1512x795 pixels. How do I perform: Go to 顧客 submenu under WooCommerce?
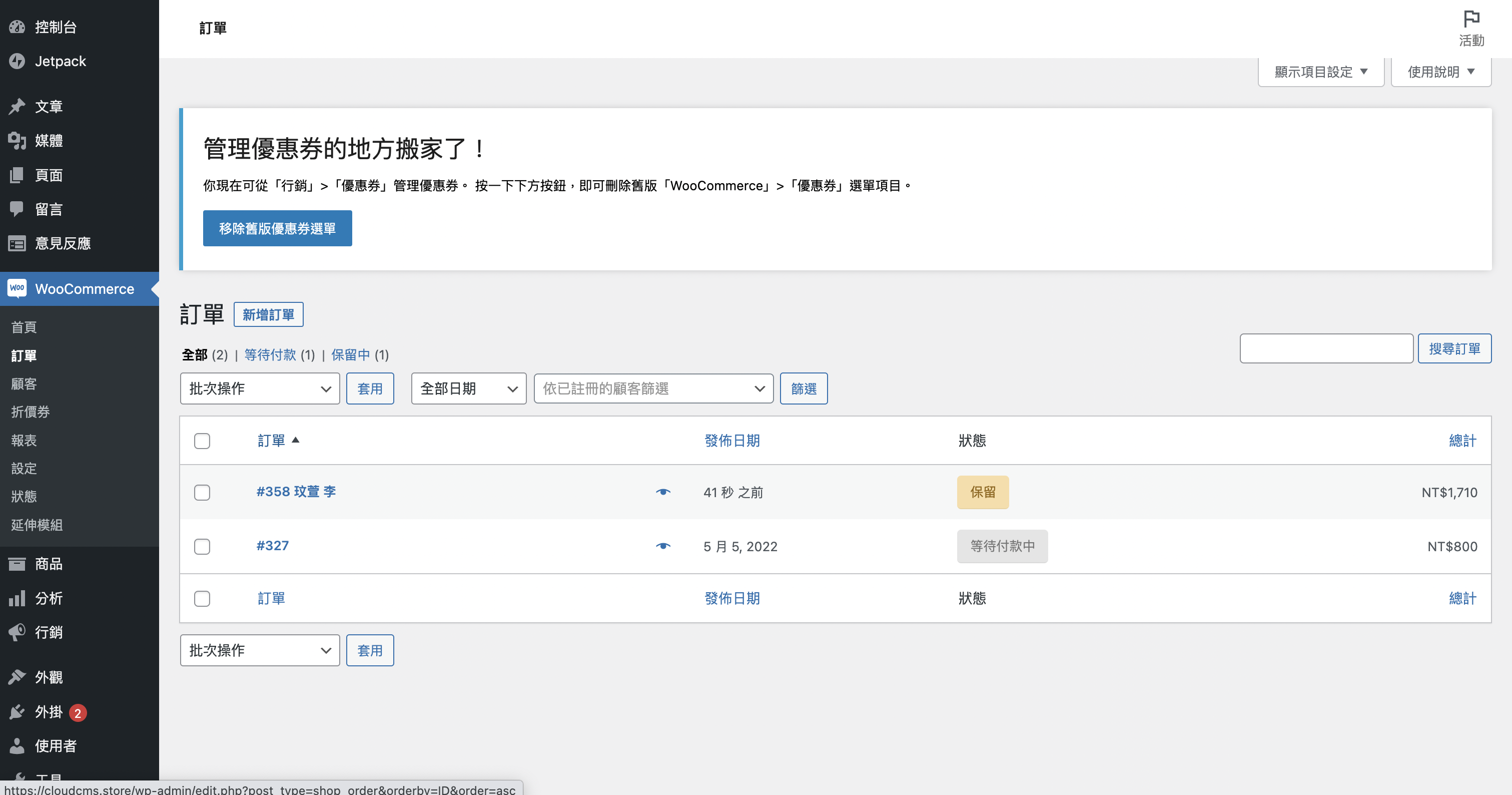coord(24,384)
